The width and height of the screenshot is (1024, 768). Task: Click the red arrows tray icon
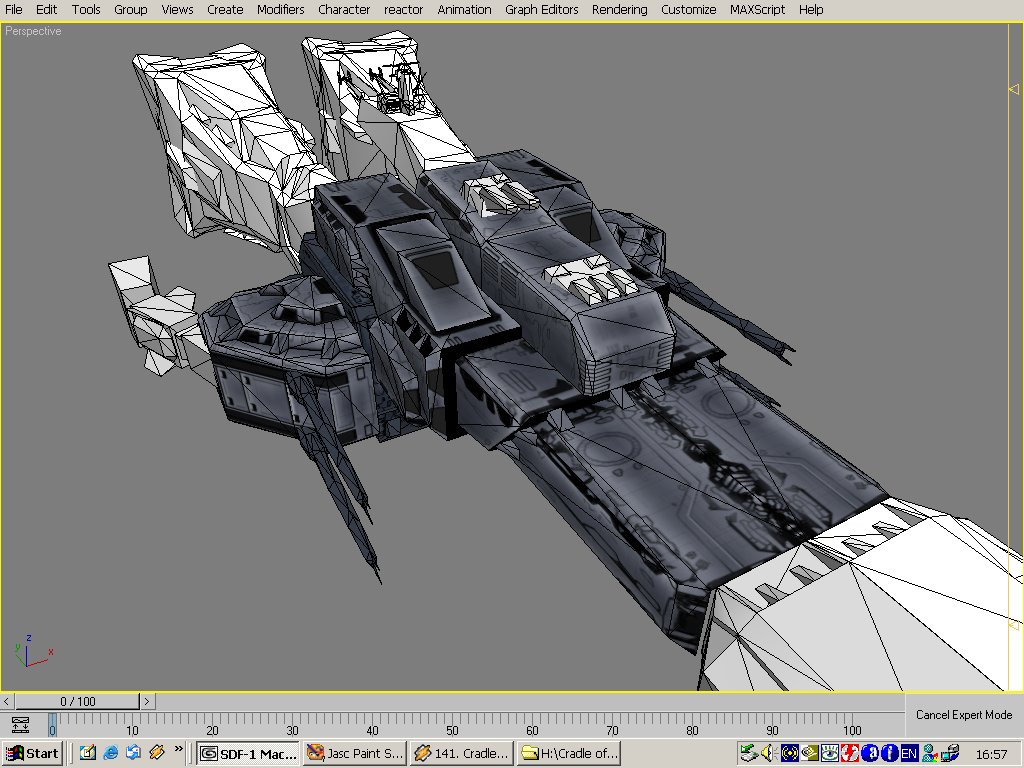click(850, 753)
